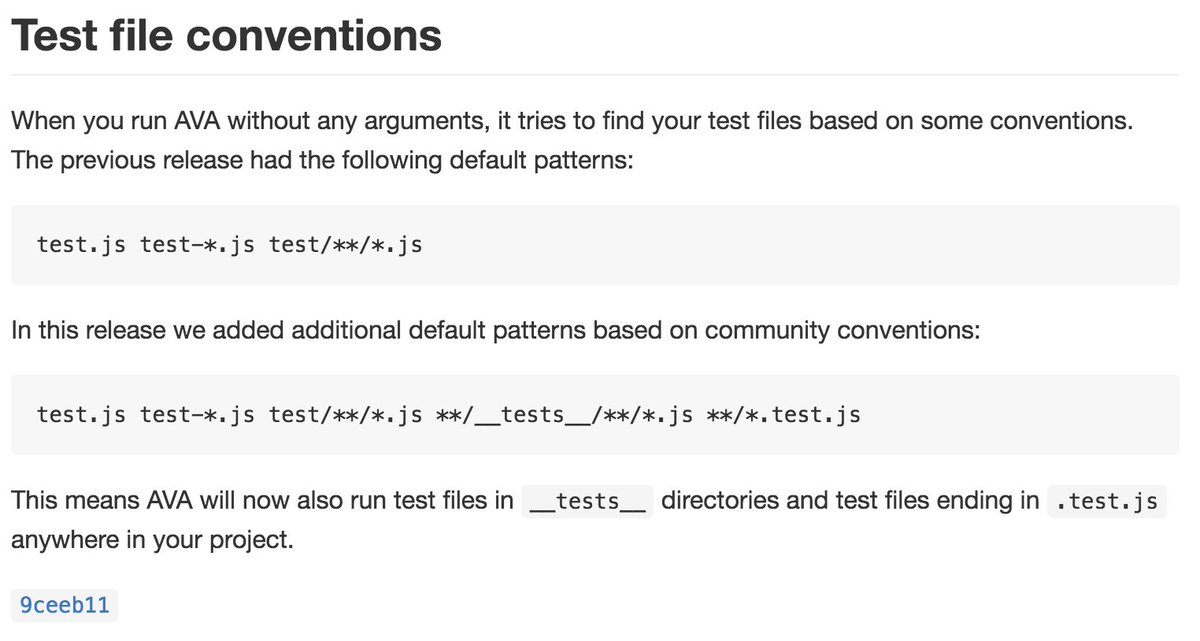The height and width of the screenshot is (641, 1200).
Task: Click the sentence starting "When you run AVA"
Action: tap(571, 122)
